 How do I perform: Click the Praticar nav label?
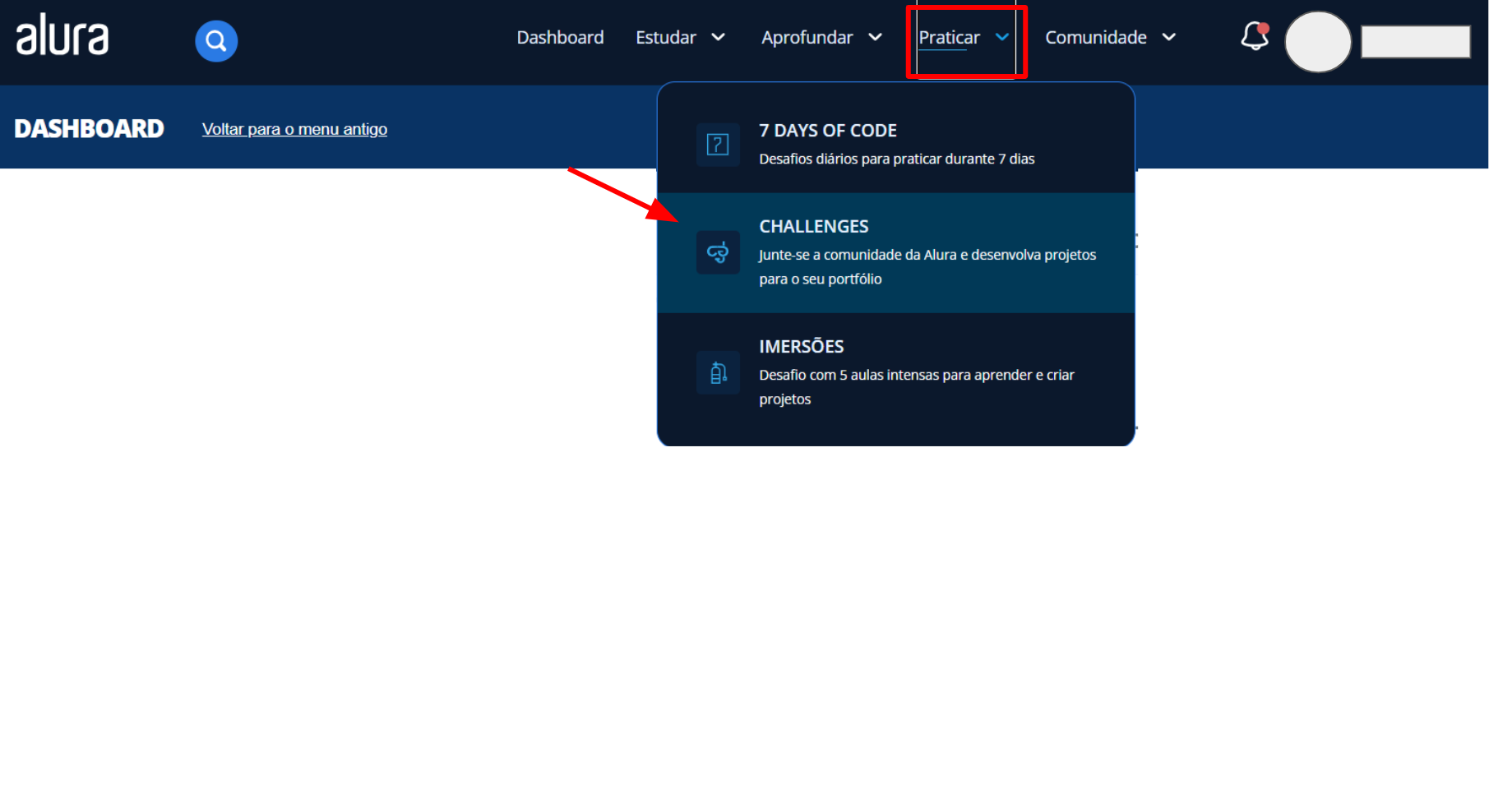pos(949,38)
